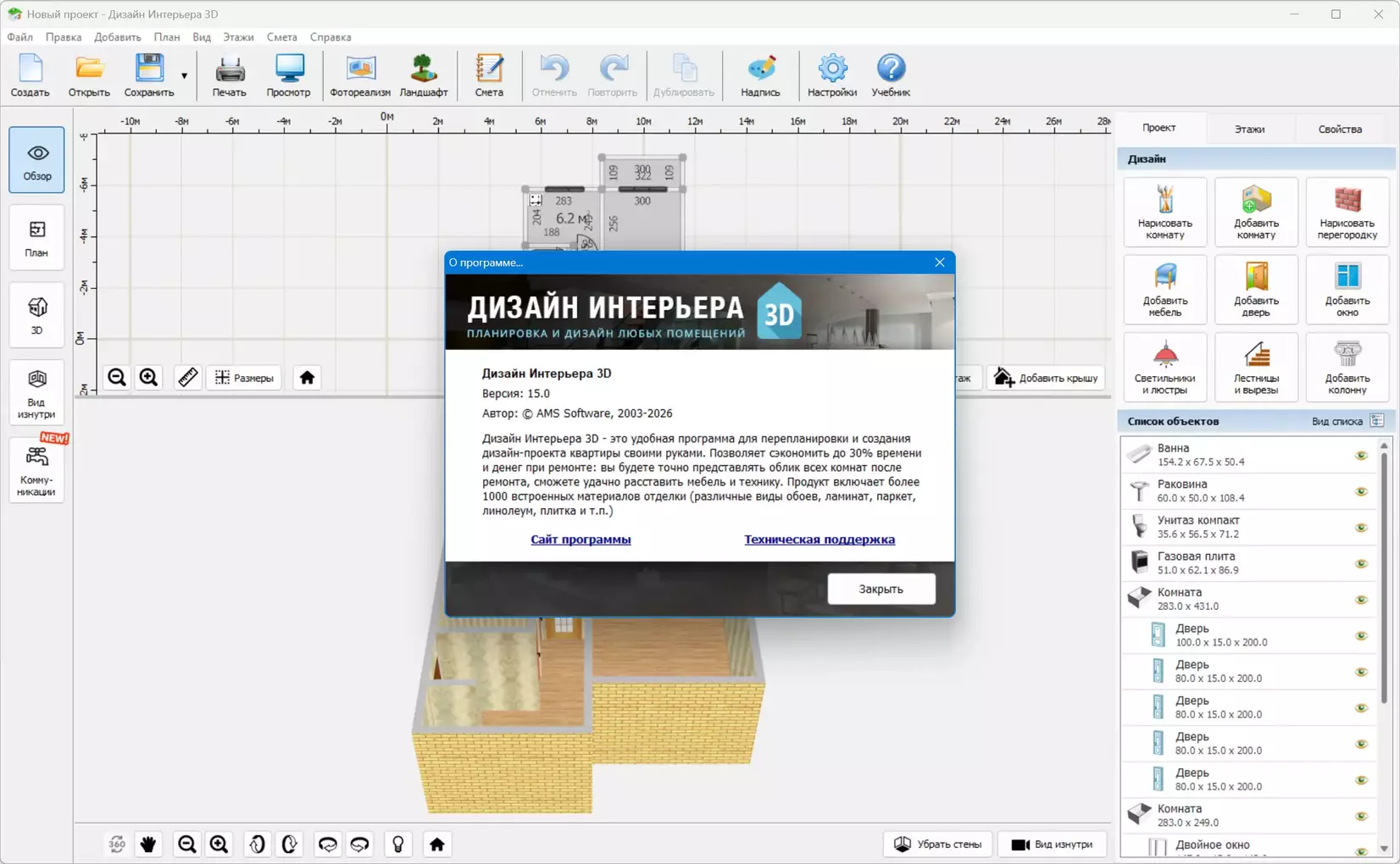
Task: Toggle visibility of Раковина object
Action: point(1361,491)
